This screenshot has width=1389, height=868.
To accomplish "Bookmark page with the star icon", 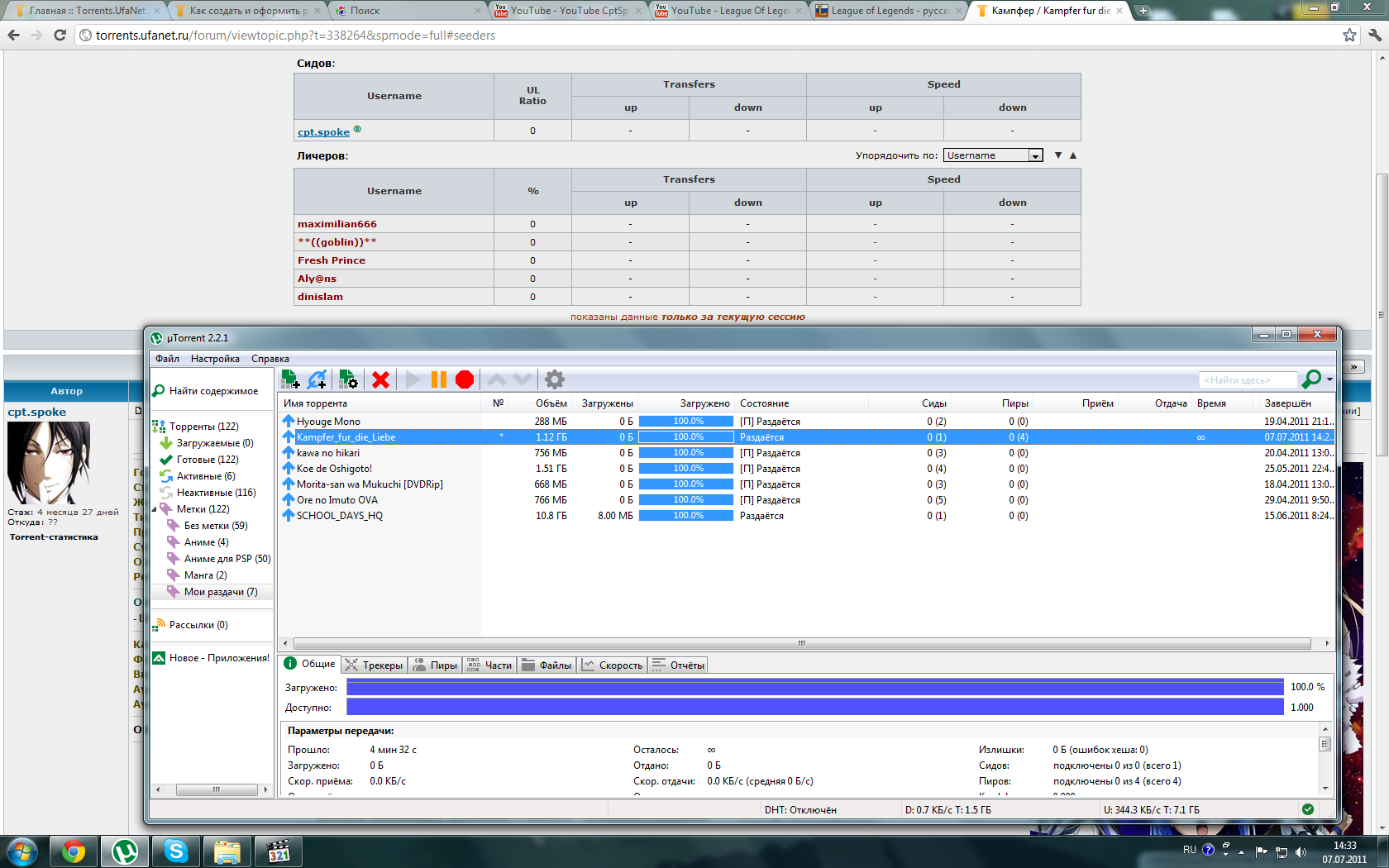I will [x=1349, y=35].
